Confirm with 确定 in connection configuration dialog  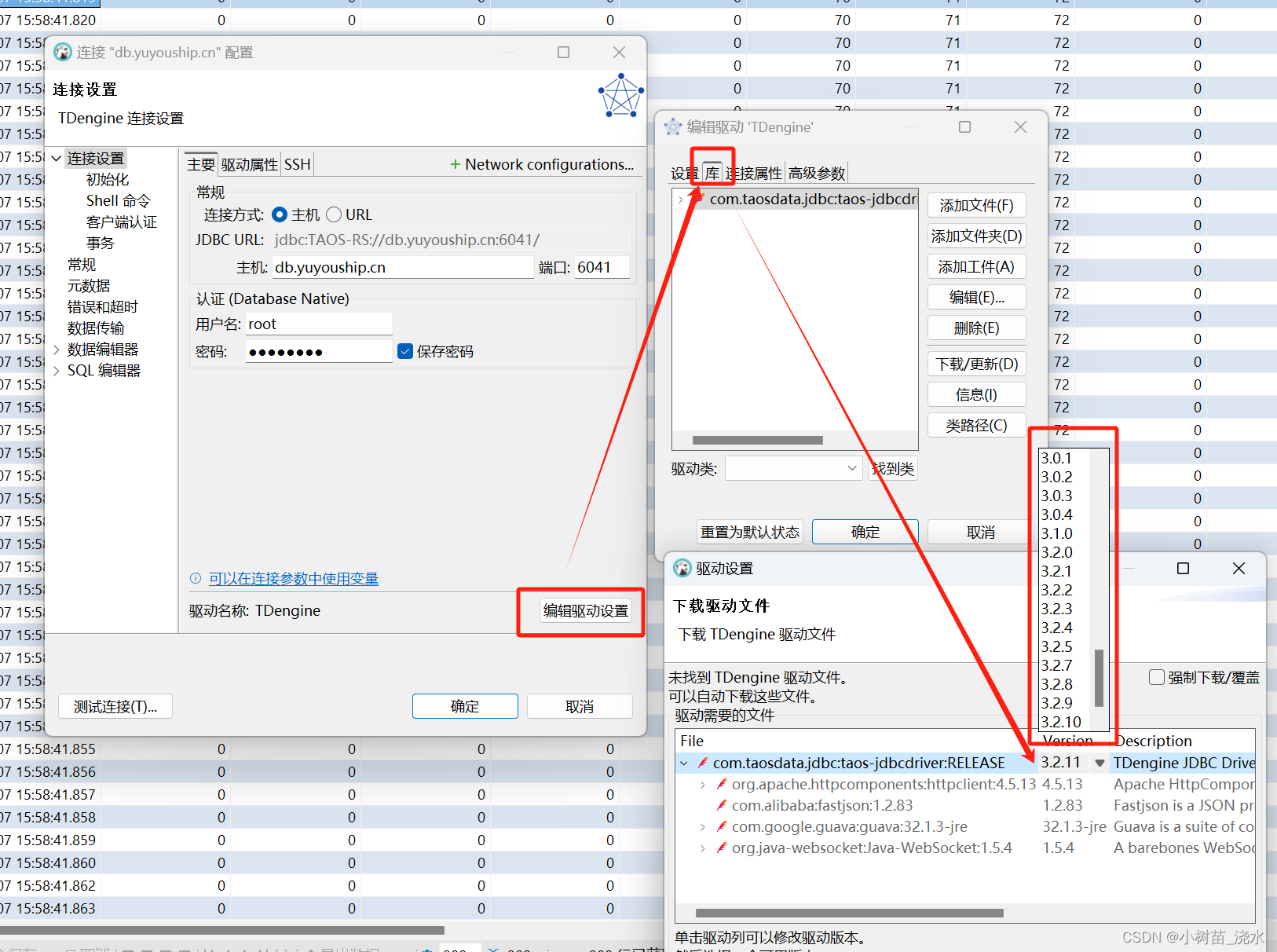[465, 706]
